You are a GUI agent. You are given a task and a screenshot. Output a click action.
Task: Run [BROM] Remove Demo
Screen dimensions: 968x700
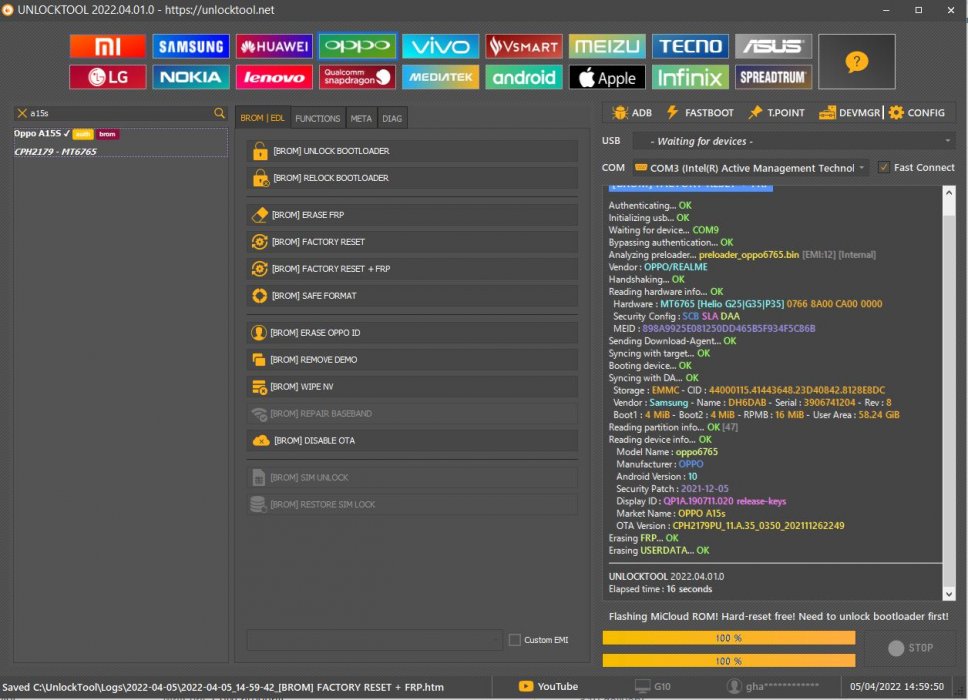tap(412, 359)
